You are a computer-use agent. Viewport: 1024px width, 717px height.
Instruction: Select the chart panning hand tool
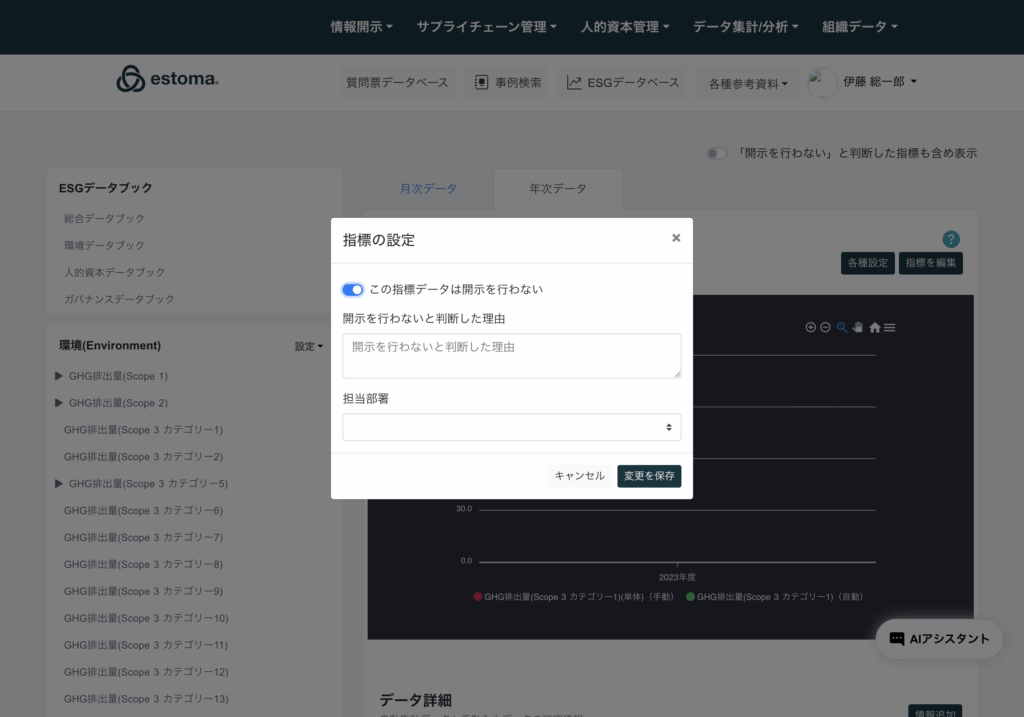(857, 327)
